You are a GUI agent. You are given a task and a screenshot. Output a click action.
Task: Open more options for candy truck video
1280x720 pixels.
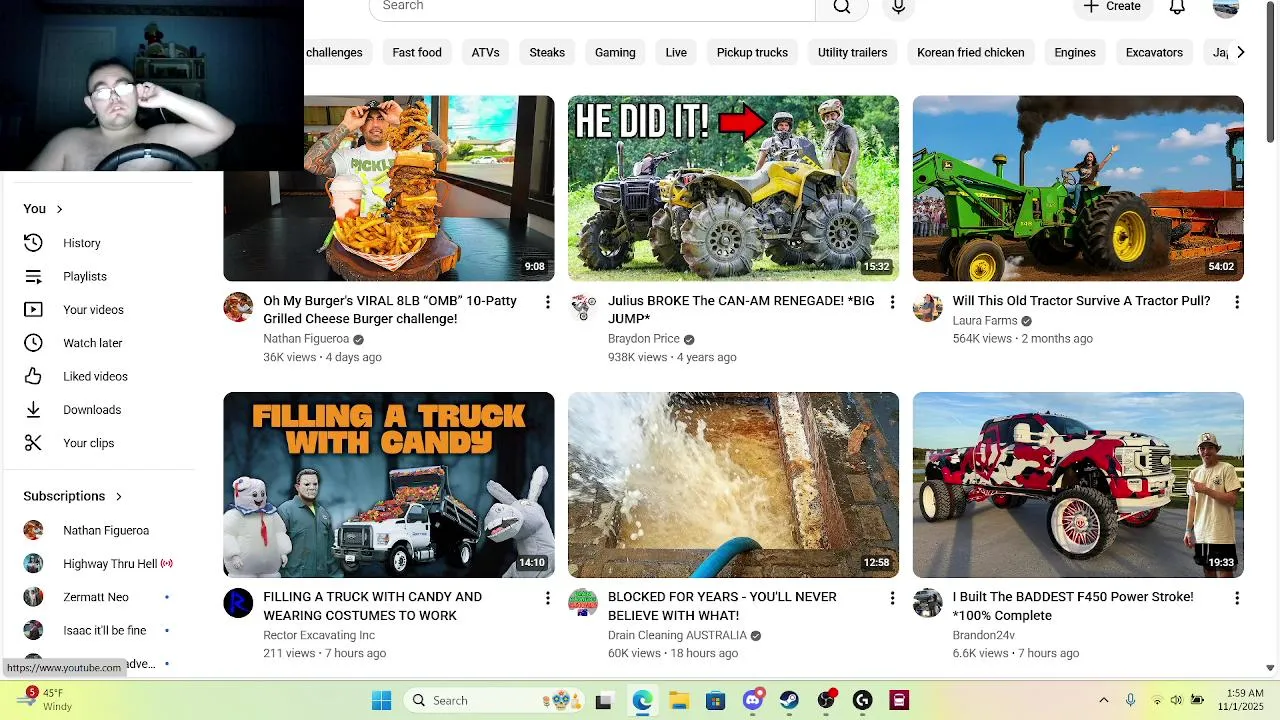click(547, 598)
